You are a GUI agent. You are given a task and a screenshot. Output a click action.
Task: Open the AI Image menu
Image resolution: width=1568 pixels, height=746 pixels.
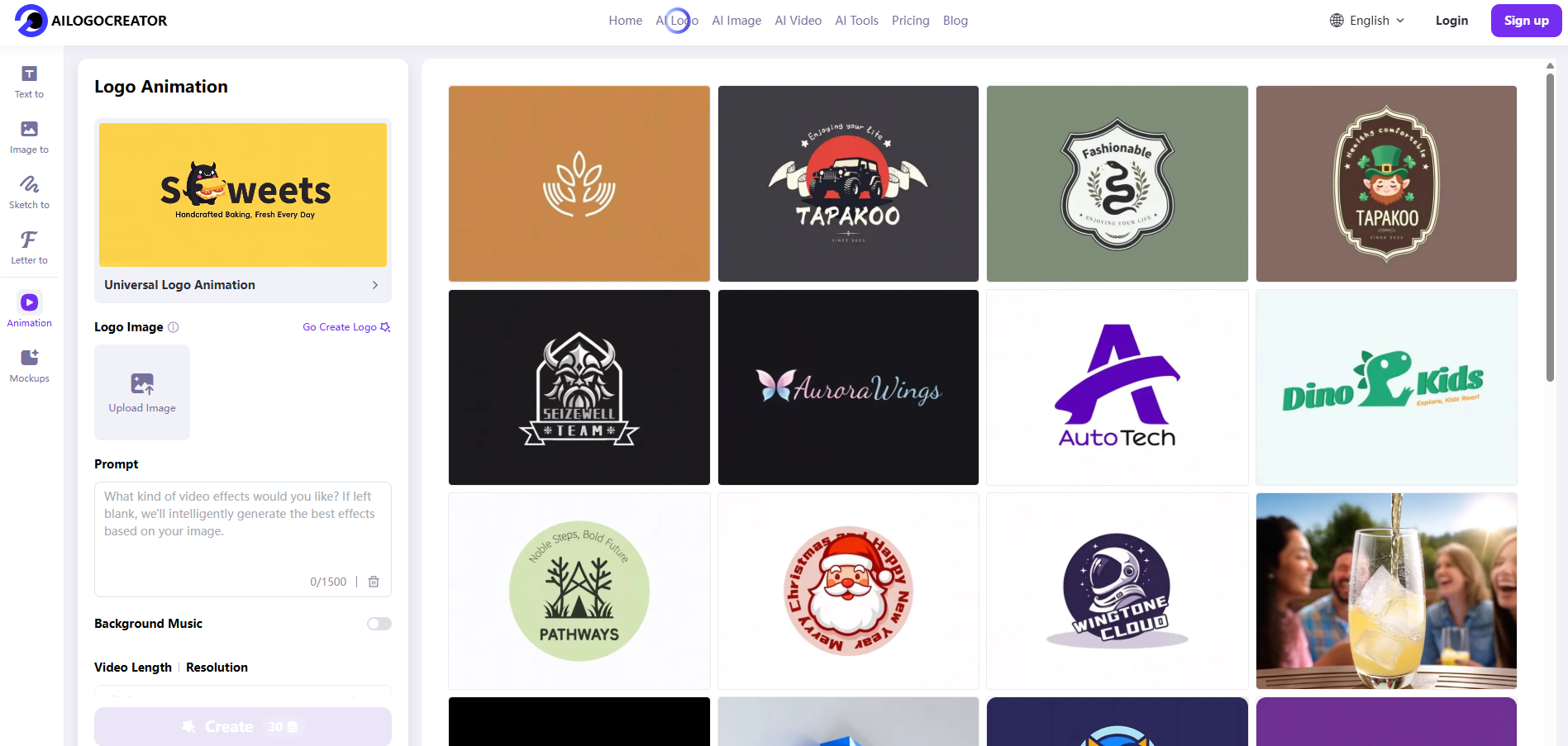(x=736, y=21)
